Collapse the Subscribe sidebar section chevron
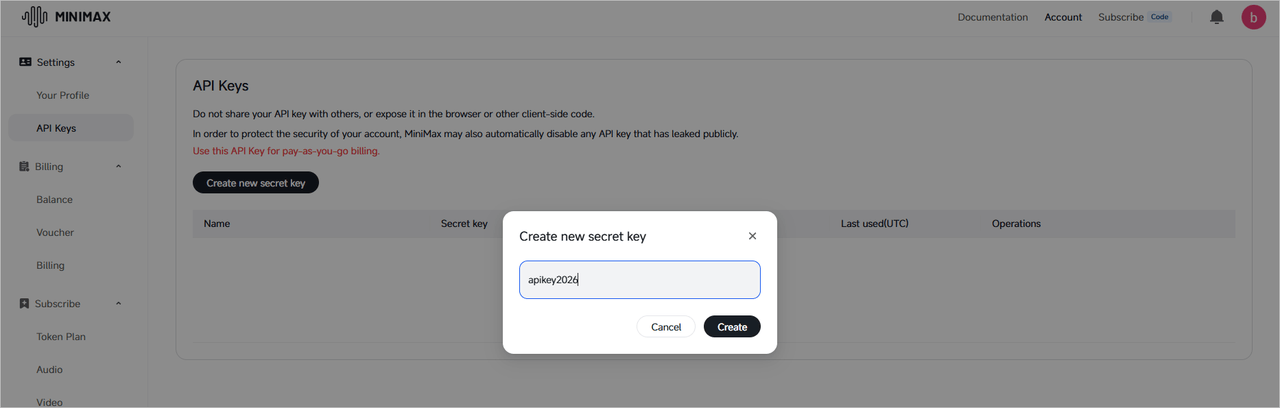Screen dimensions: 1280x408 coord(118,304)
